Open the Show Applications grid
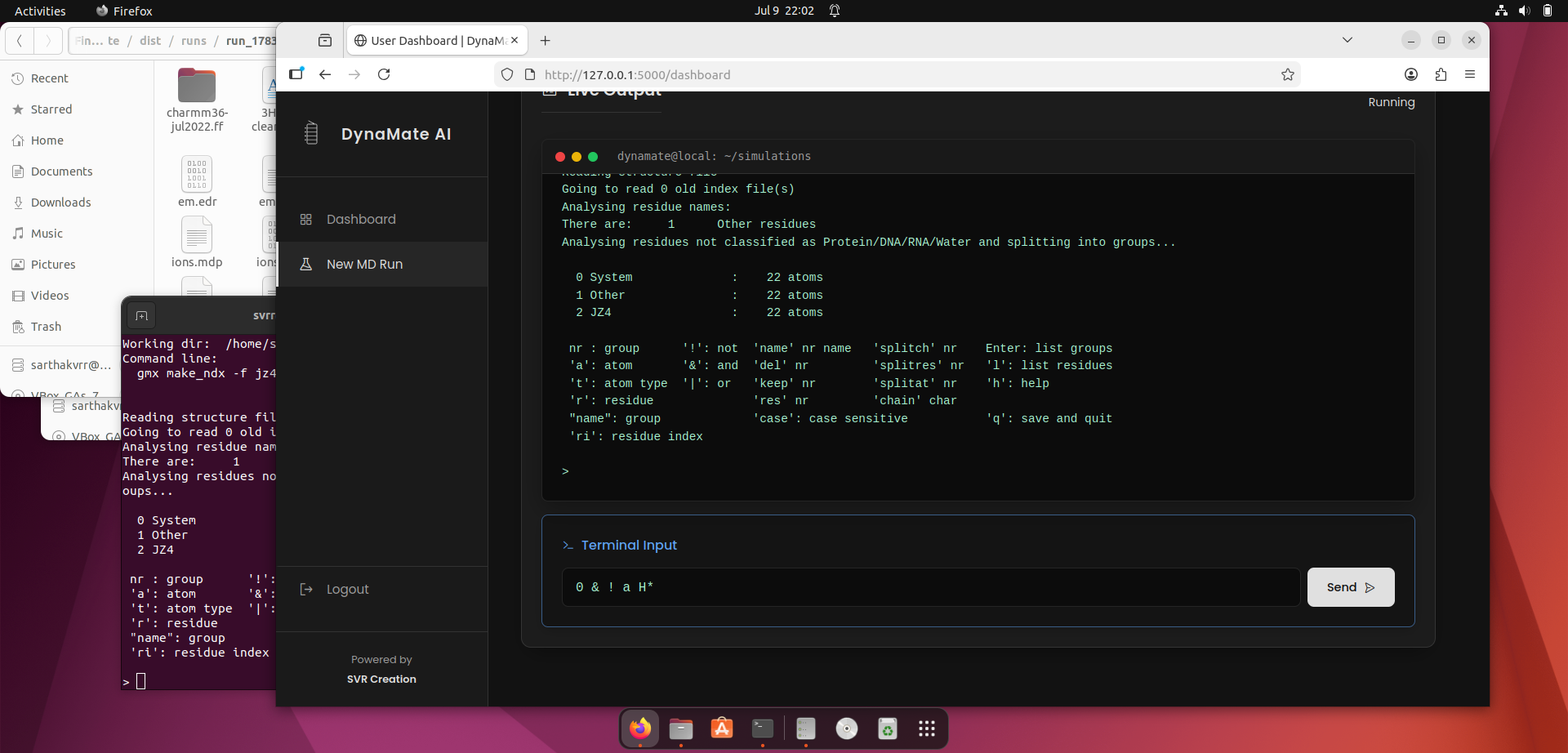Image resolution: width=1568 pixels, height=753 pixels. (926, 728)
